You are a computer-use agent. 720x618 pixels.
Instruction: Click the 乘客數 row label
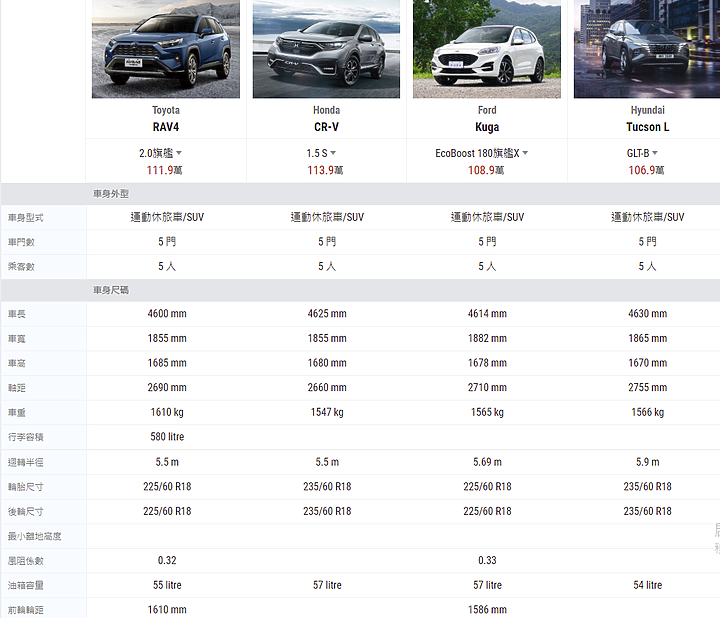click(21, 267)
